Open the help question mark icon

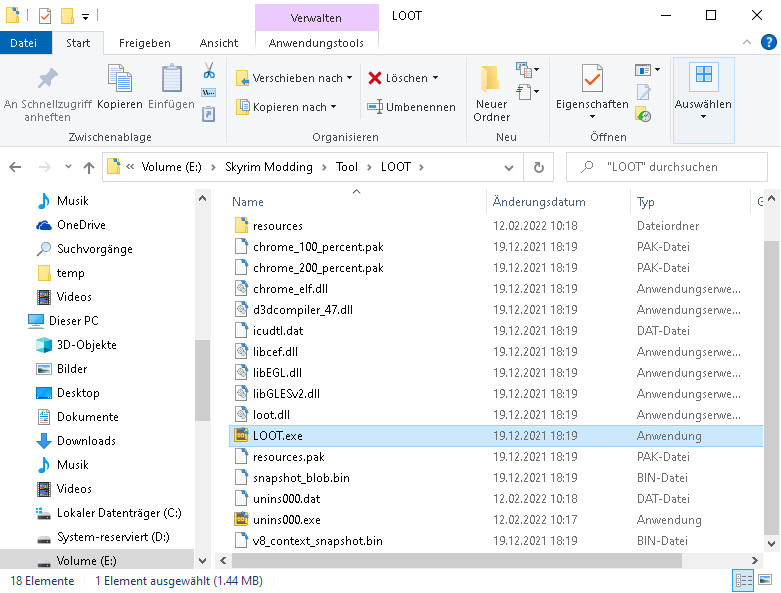pyautogui.click(x=767, y=43)
